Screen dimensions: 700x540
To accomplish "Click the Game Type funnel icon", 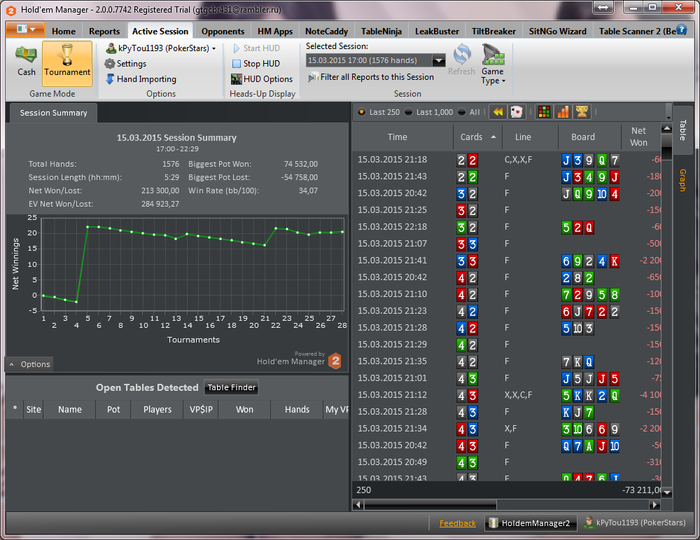I will [493, 54].
